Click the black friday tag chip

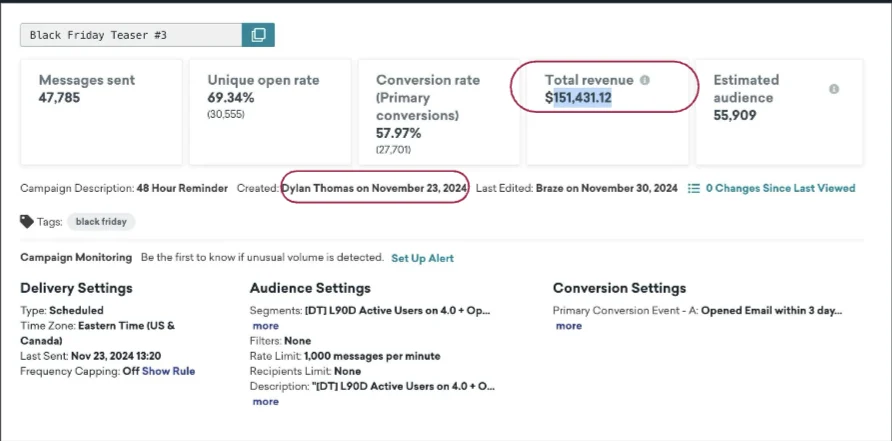[101, 221]
